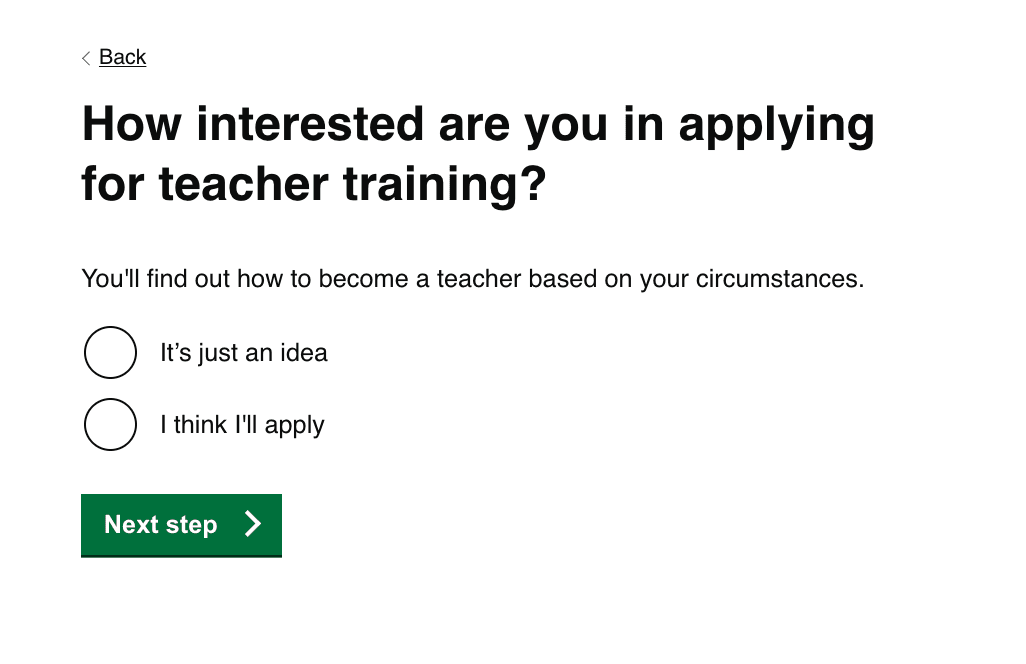Go back using the underlined Back text

[122, 57]
